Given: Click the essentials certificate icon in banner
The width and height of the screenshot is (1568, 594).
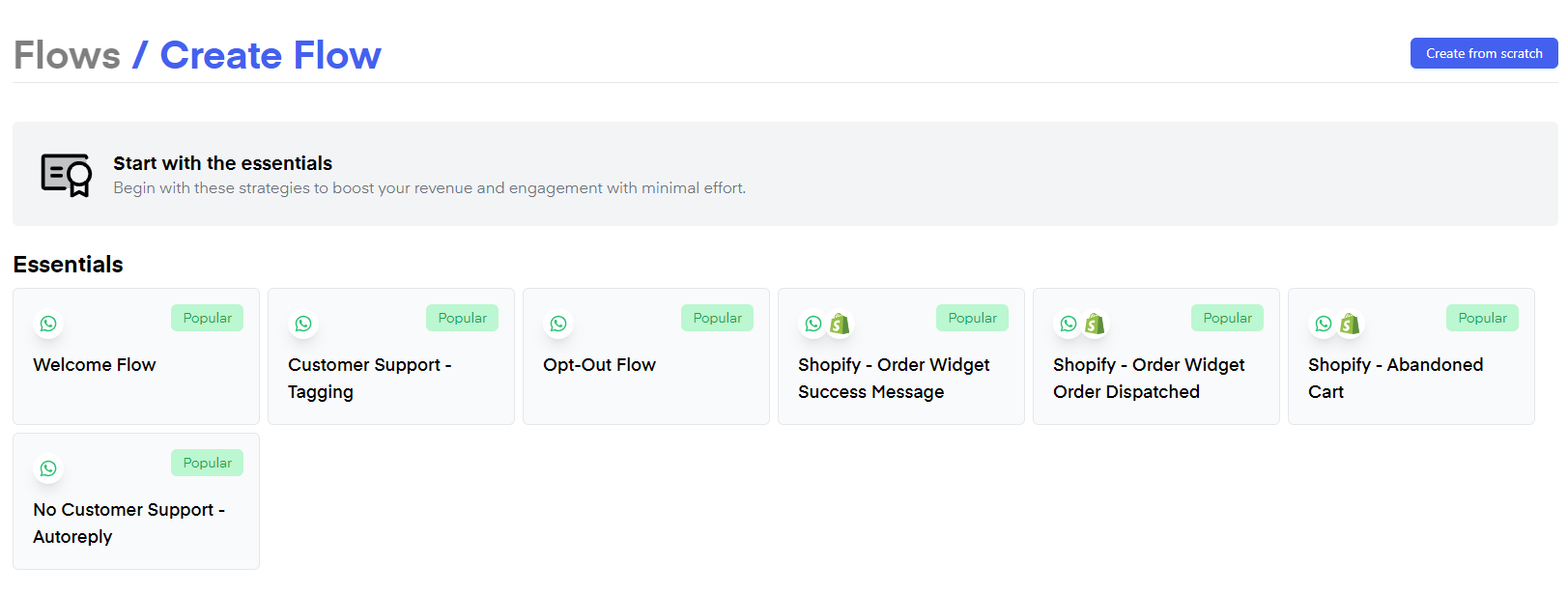Looking at the screenshot, I should (66, 175).
